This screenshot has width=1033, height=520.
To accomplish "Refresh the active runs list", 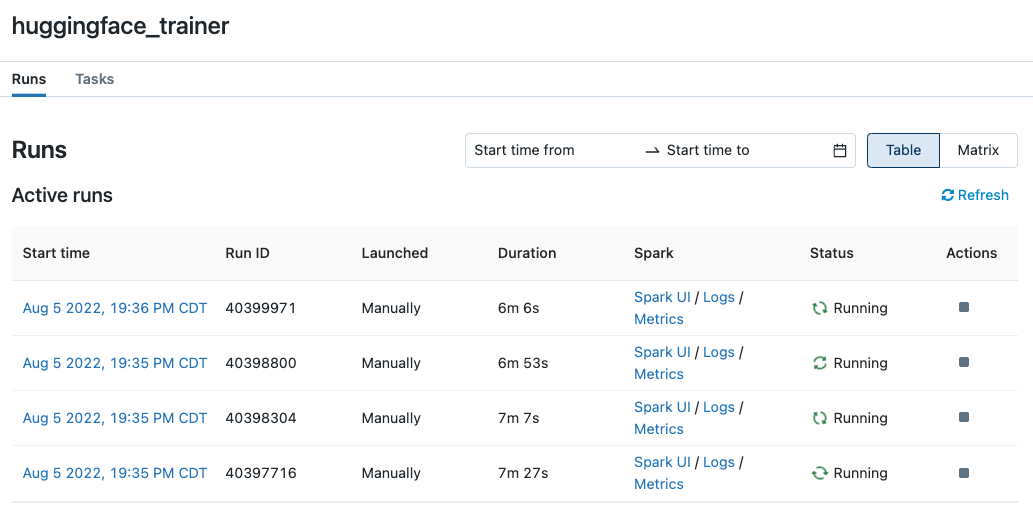I will click(975, 195).
